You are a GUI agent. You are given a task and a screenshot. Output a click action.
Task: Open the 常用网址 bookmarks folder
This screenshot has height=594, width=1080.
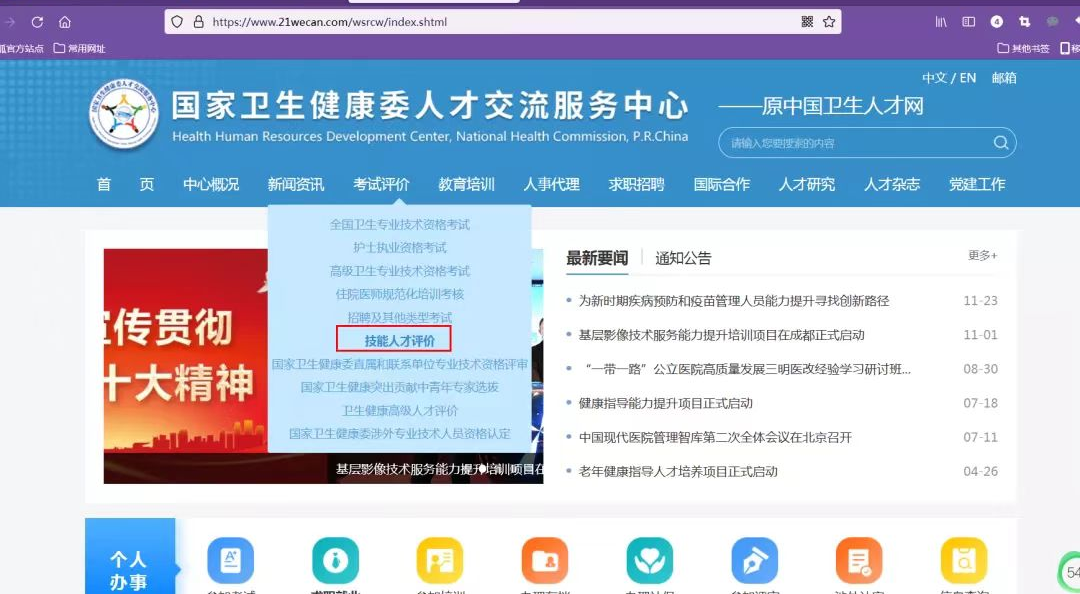80,48
